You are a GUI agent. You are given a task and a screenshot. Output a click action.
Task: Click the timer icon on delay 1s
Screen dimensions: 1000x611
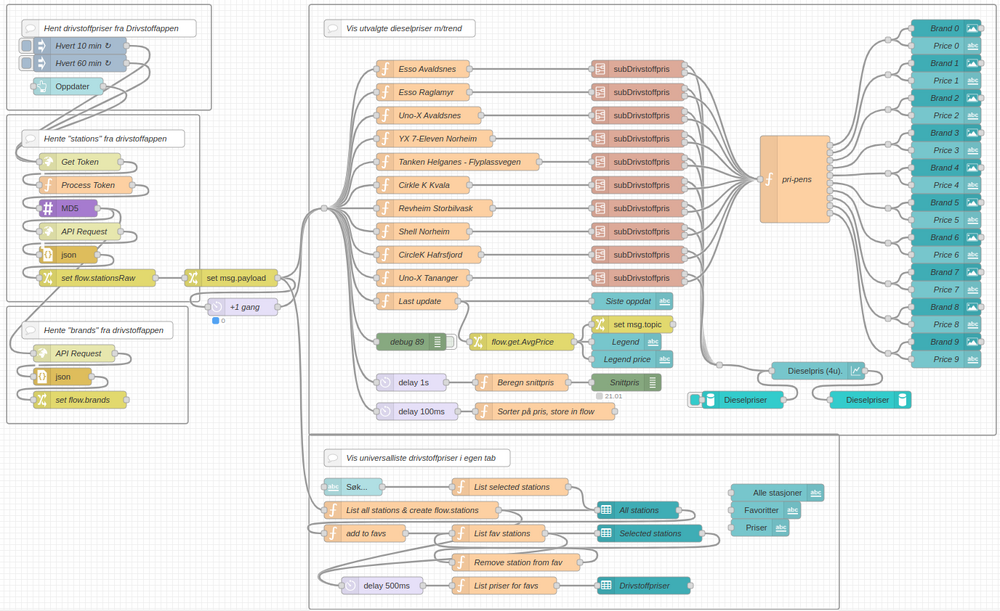pyautogui.click(x=385, y=382)
